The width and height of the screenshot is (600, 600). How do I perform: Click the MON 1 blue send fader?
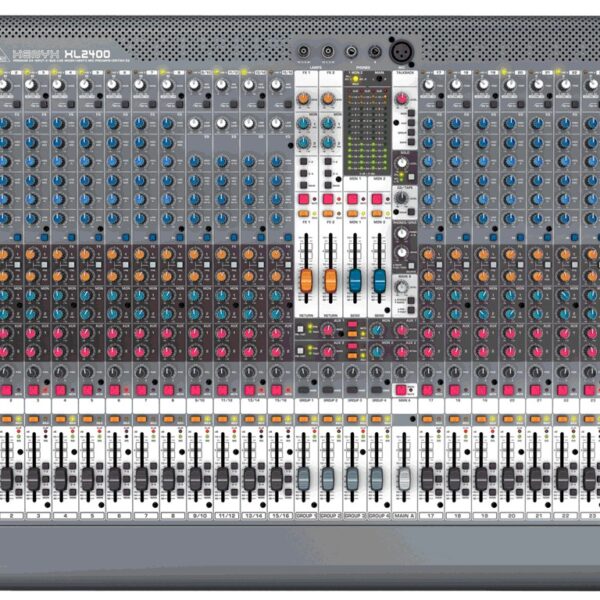(353, 283)
